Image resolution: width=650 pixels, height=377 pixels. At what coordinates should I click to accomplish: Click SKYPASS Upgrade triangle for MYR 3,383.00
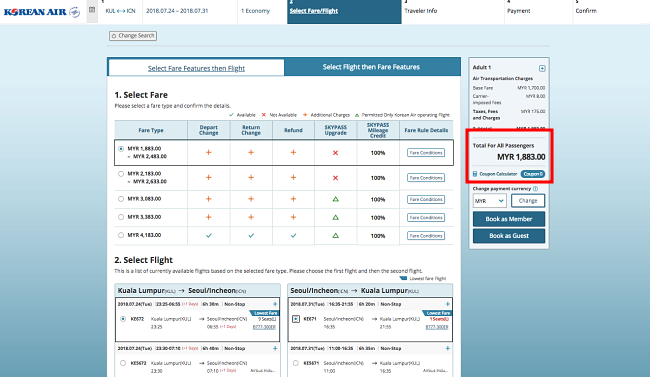(335, 217)
